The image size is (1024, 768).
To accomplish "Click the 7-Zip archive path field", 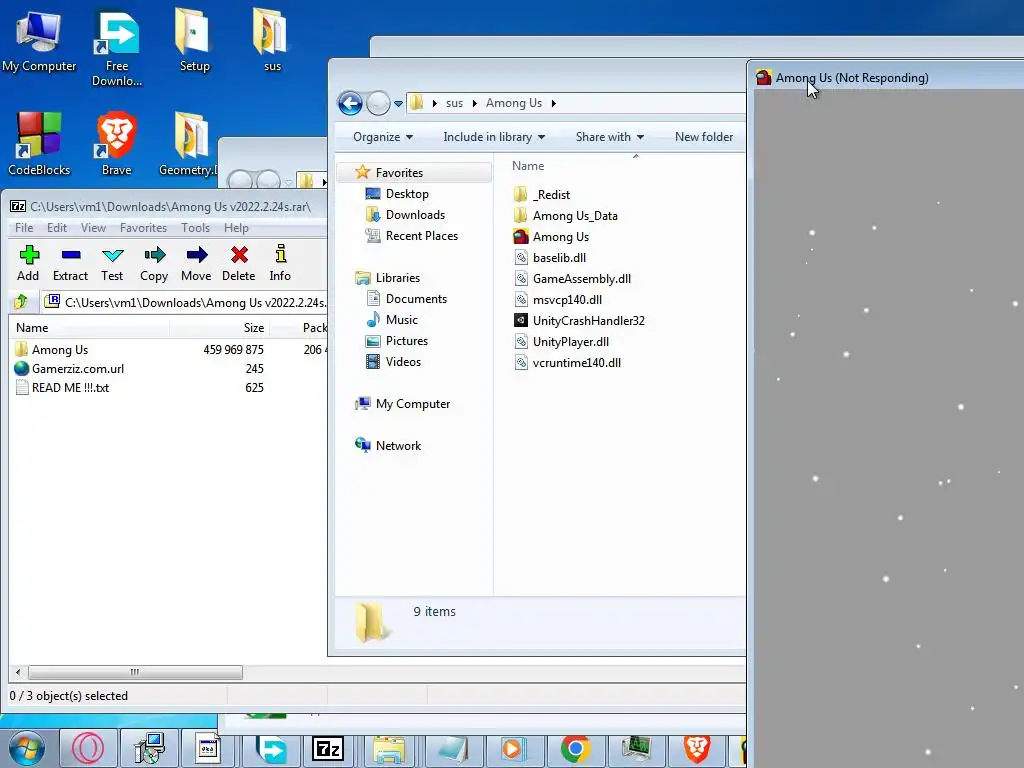I will click(184, 302).
